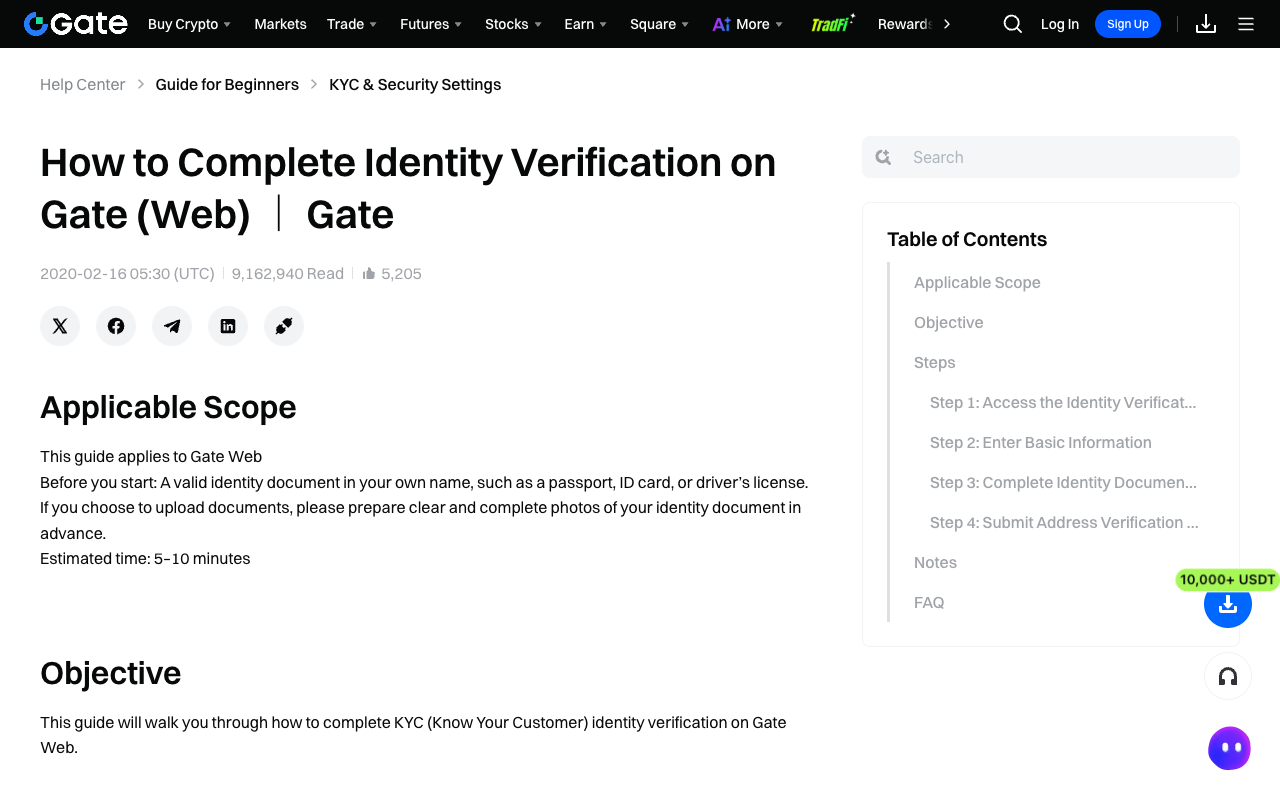1280x800 pixels.
Task: Expand the Buy Crypto dropdown
Action: click(x=190, y=24)
